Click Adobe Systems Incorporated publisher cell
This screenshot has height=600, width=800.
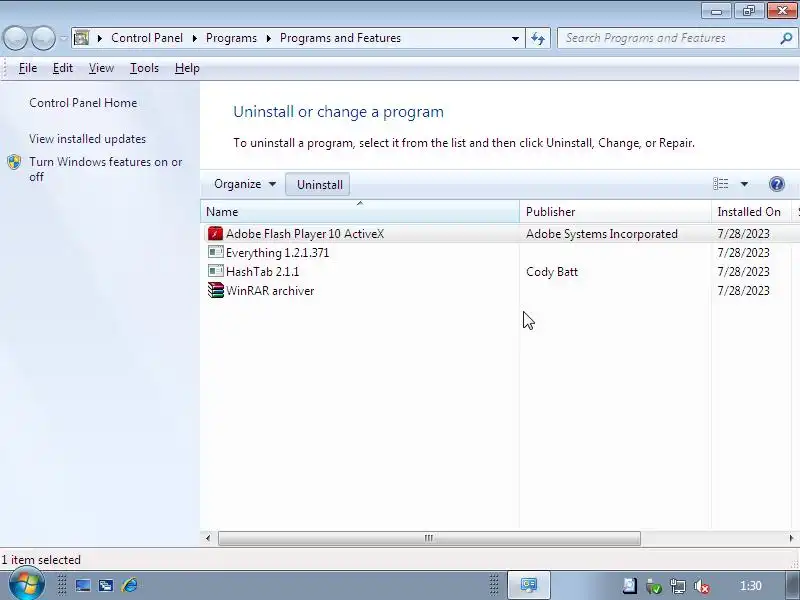click(602, 234)
